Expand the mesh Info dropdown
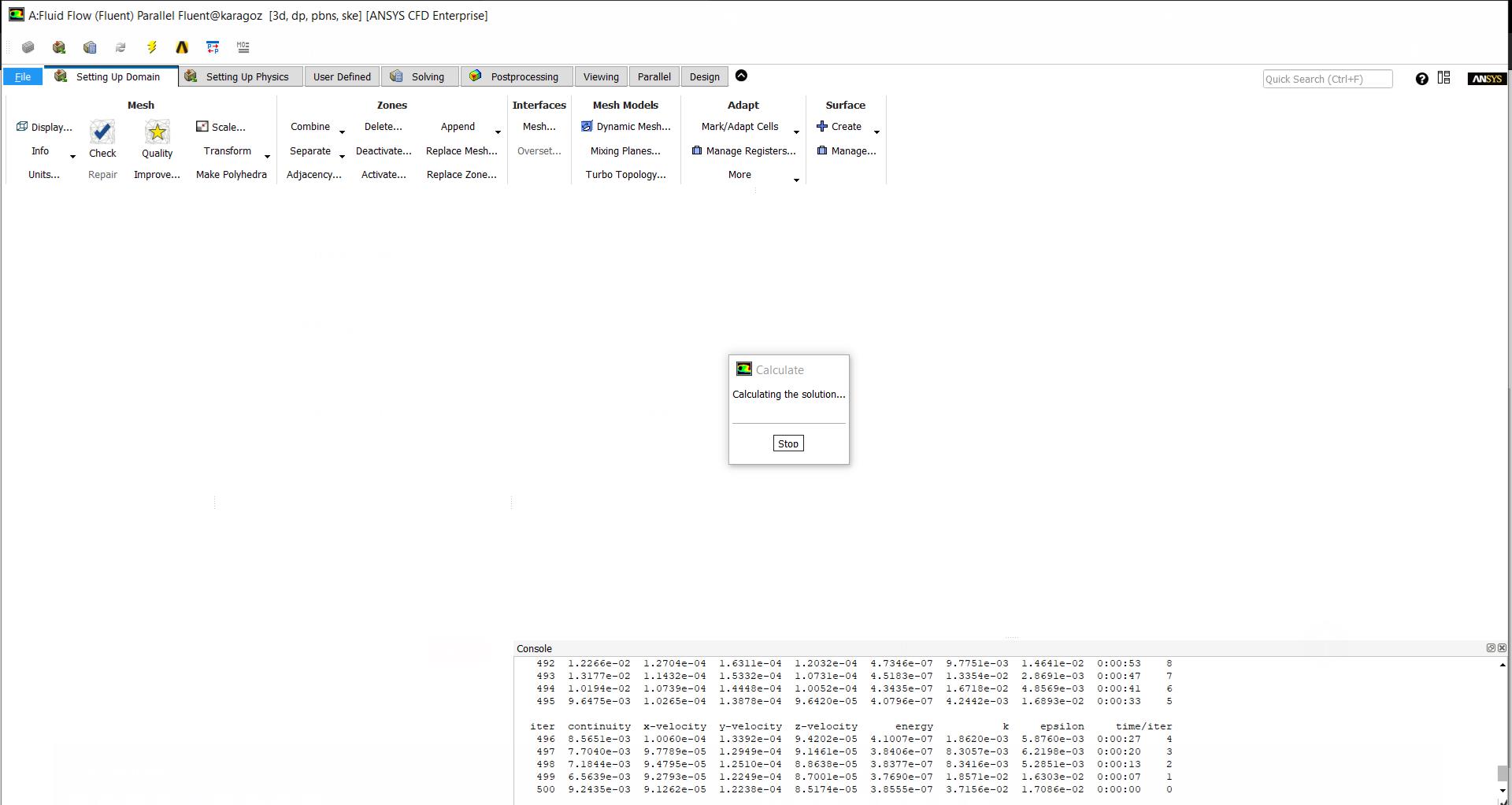 pyautogui.click(x=72, y=157)
